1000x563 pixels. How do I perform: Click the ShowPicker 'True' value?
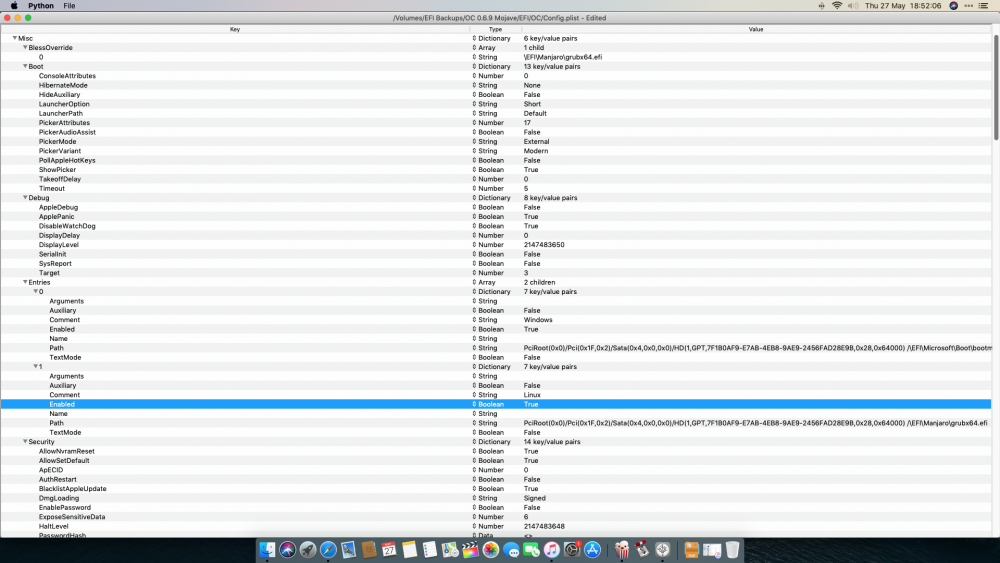[x=531, y=170]
